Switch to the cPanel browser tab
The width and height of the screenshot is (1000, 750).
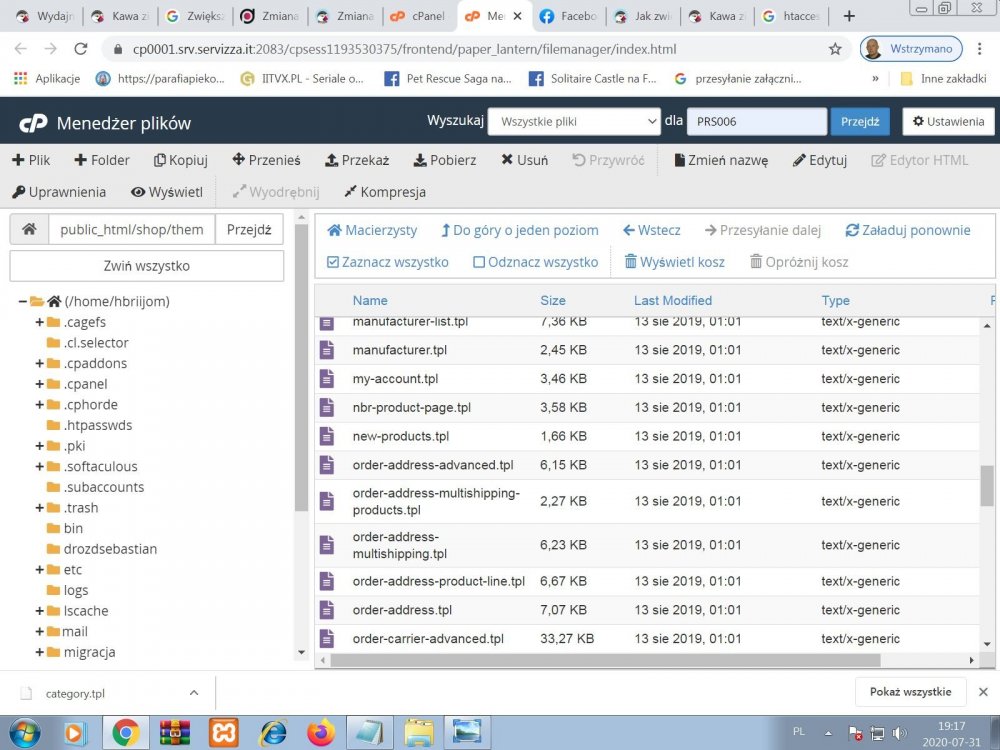point(420,16)
